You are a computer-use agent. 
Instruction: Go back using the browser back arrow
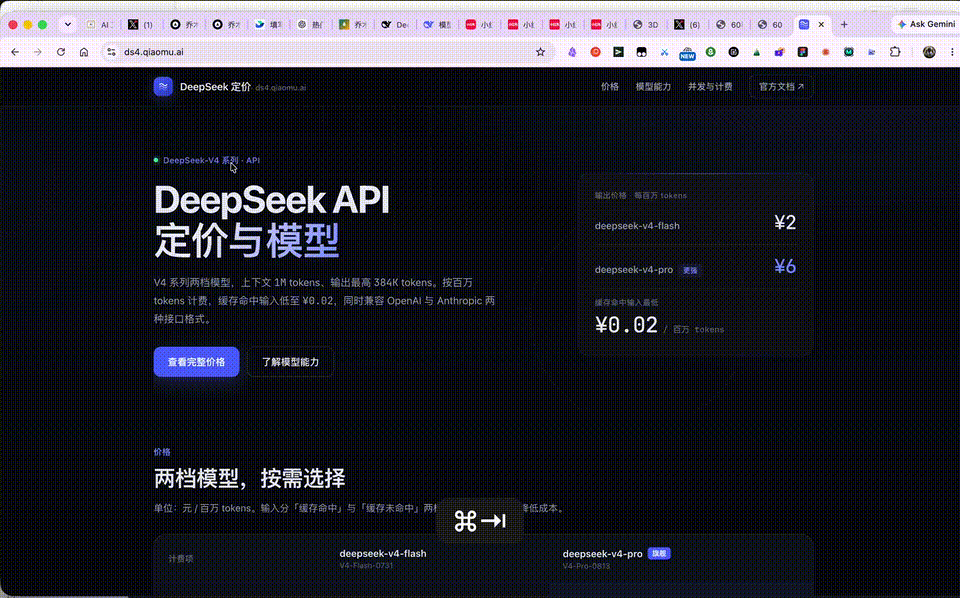pyautogui.click(x=15, y=52)
